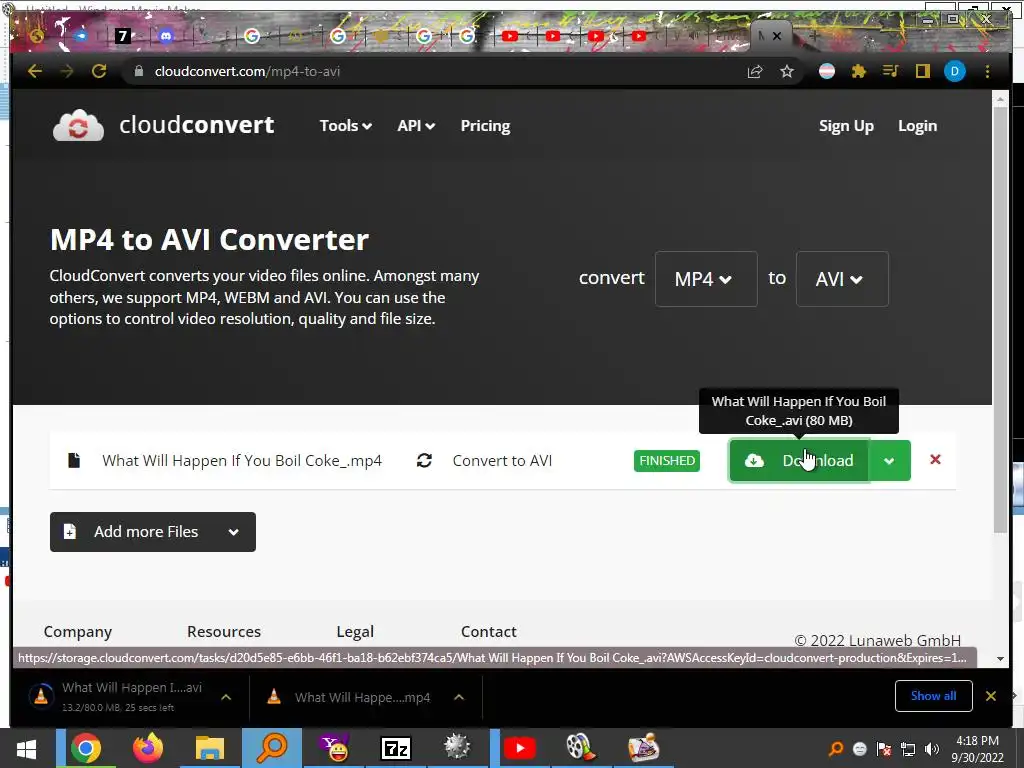Switch to the Discord browser tab
This screenshot has width=1024, height=768.
(x=165, y=36)
